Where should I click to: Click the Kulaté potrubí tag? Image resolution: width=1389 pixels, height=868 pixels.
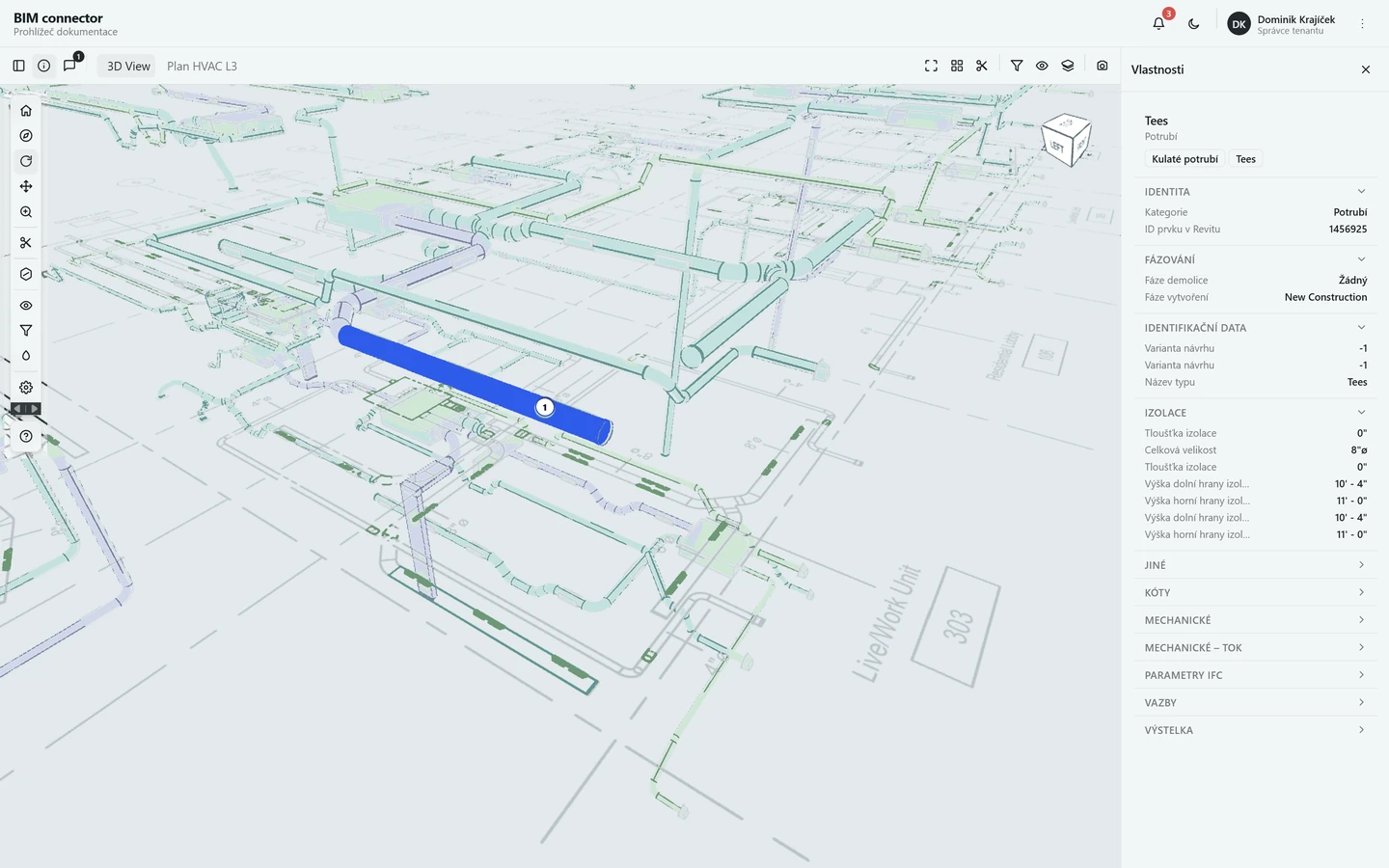tap(1185, 159)
